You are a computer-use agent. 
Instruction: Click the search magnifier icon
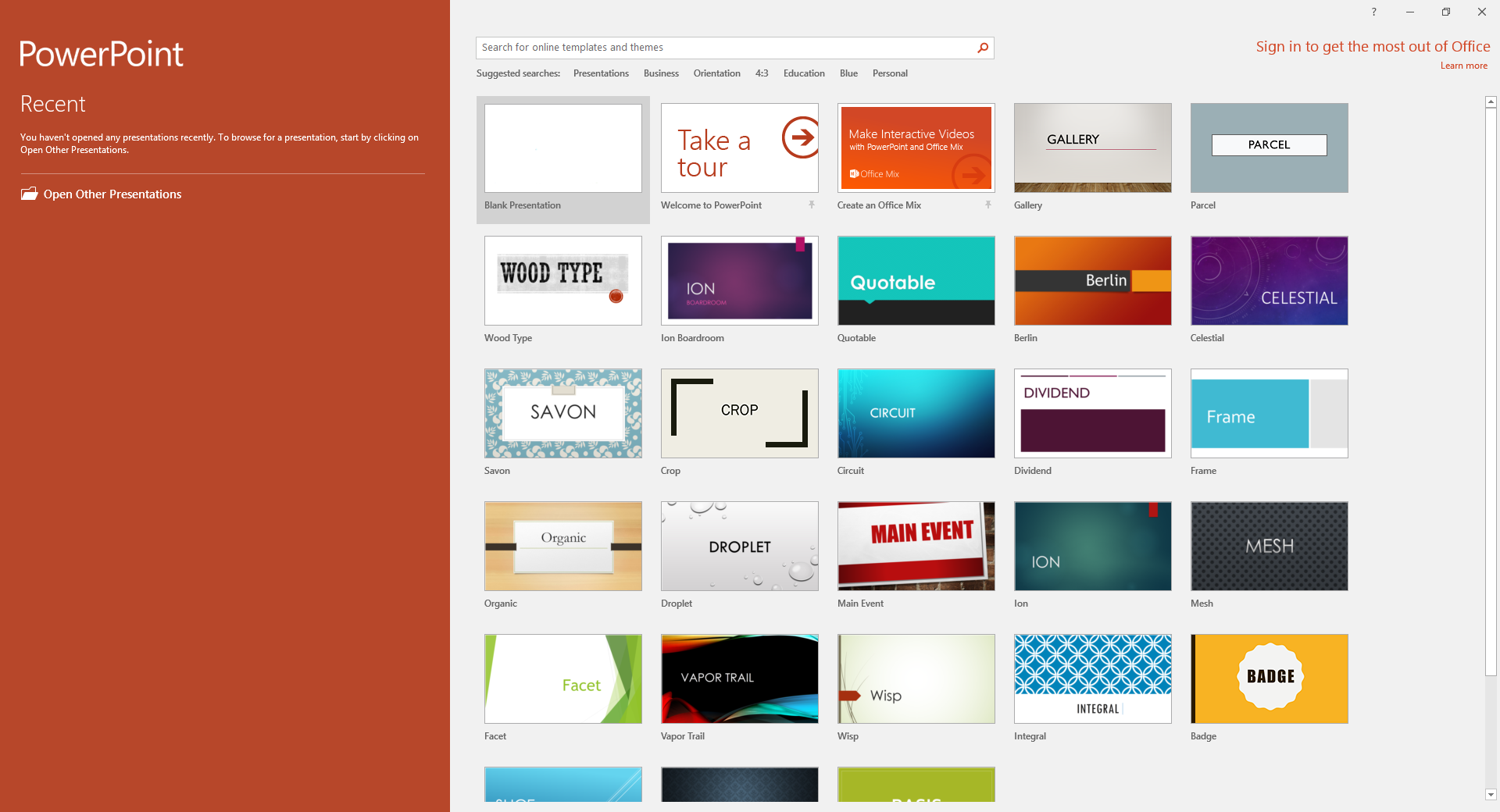(983, 48)
